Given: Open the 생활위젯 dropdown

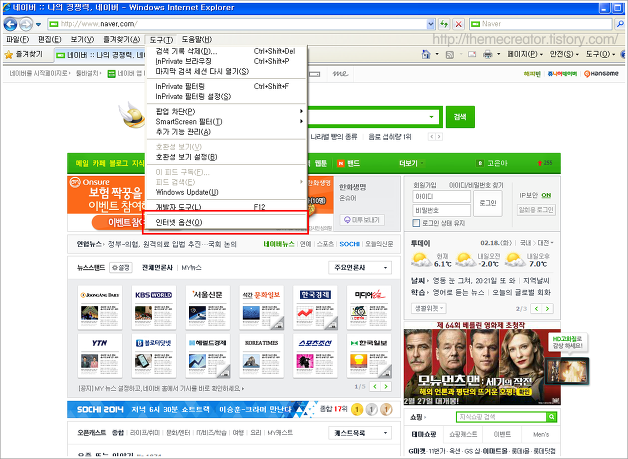Looking at the screenshot, I should [429, 308].
